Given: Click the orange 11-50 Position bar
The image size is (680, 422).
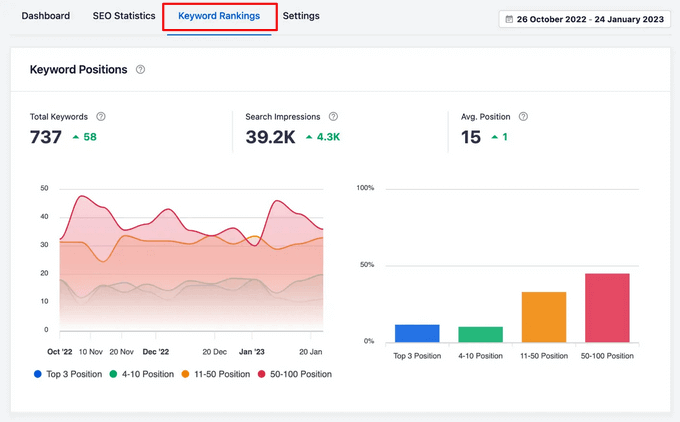Looking at the screenshot, I should tap(544, 317).
